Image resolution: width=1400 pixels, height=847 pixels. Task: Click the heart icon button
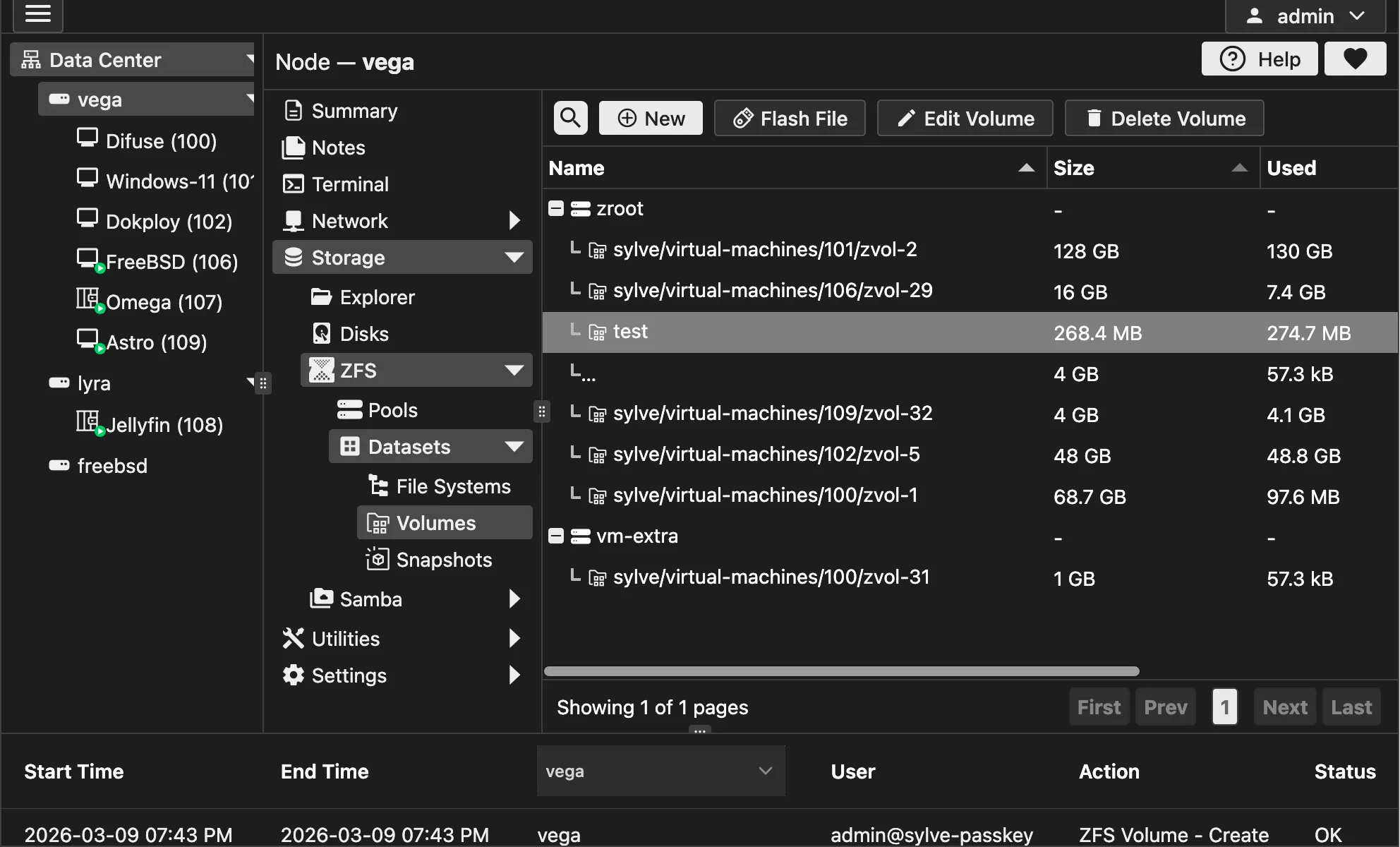1355,59
